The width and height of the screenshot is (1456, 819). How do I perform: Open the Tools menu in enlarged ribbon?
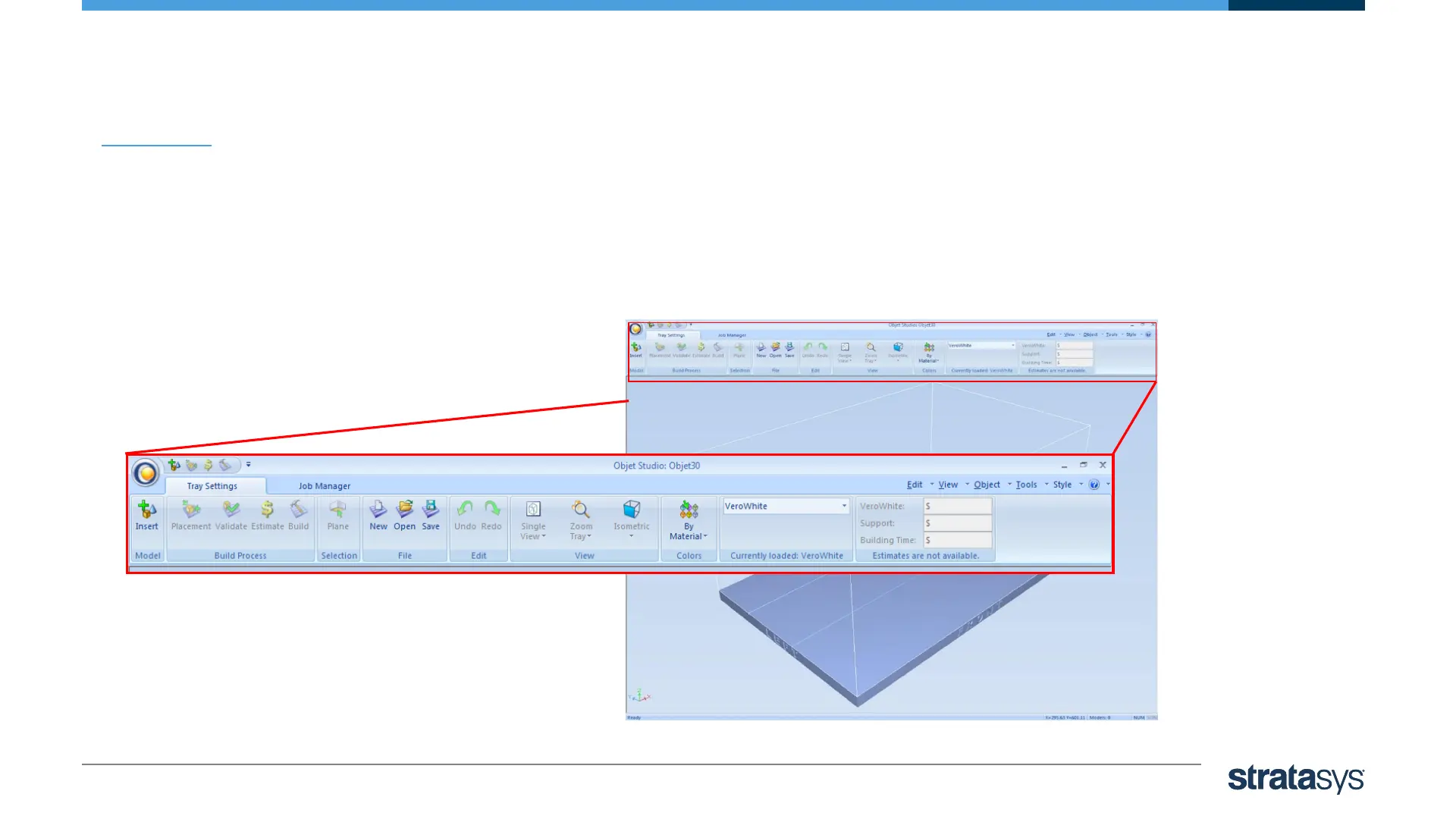coord(1027,485)
